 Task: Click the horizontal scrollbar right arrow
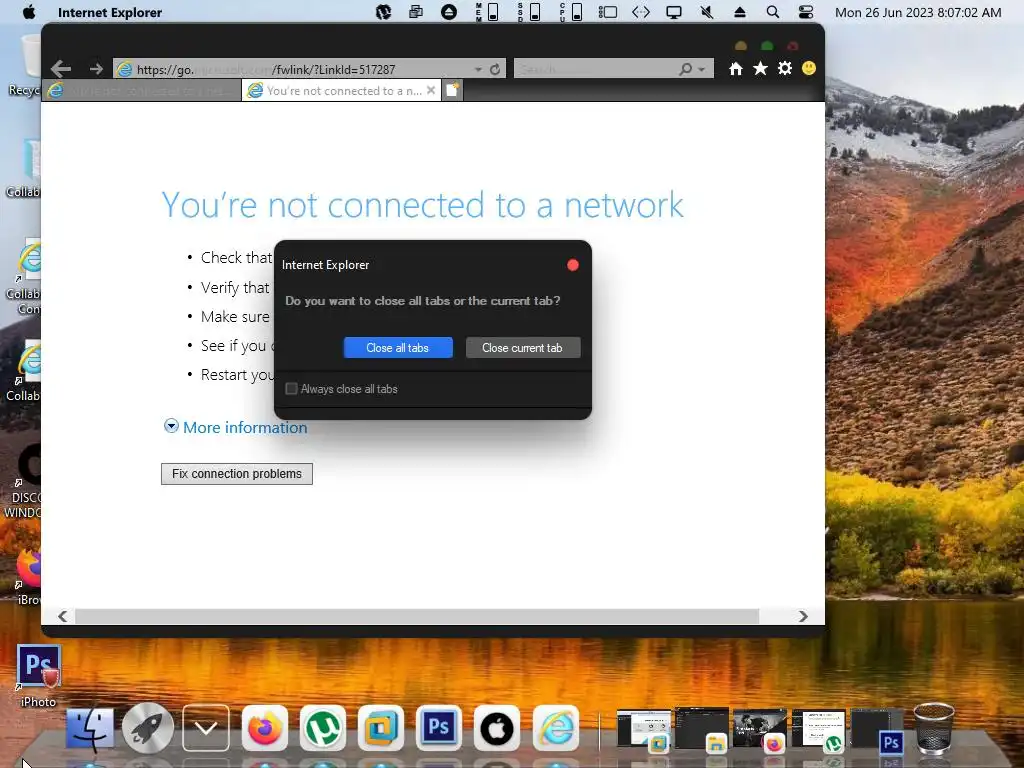pos(803,616)
